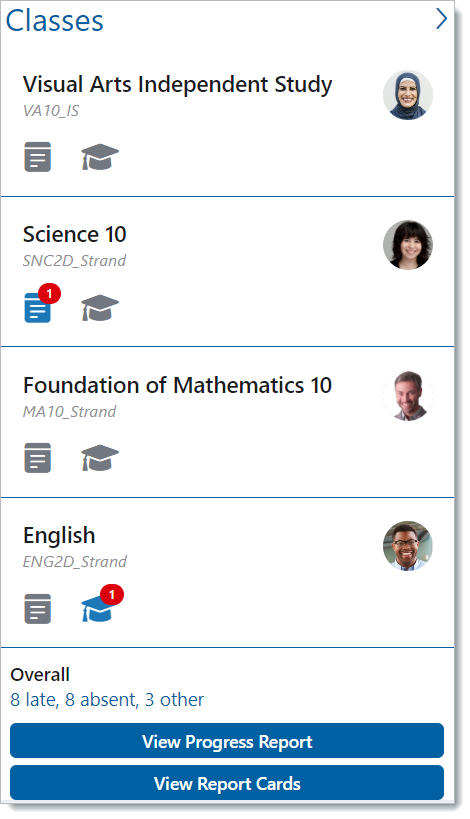Viewport: 470px width, 819px height.
Task: Open English assignments document icon
Action: click(38, 609)
